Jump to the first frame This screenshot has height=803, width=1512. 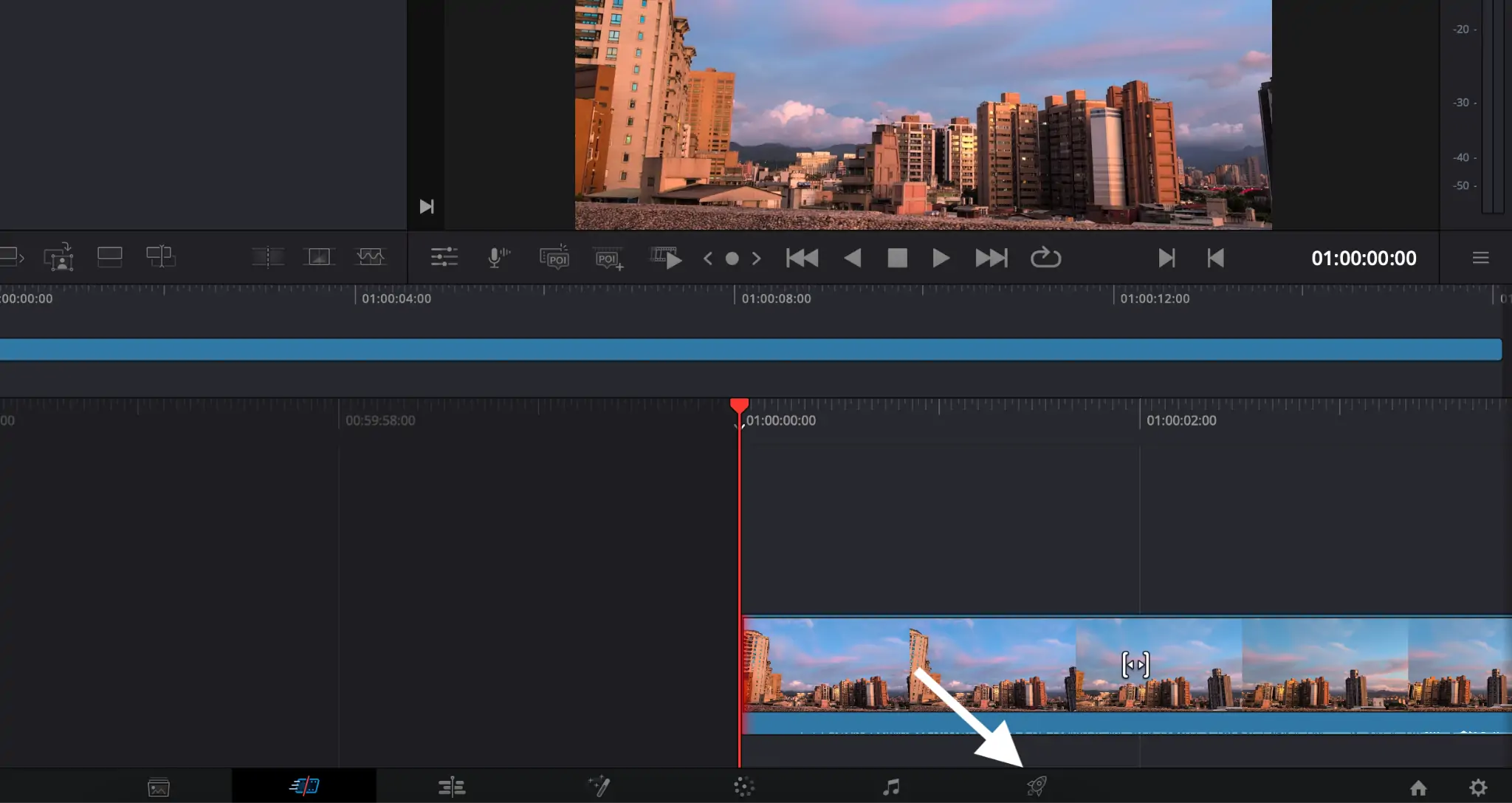pyautogui.click(x=802, y=258)
